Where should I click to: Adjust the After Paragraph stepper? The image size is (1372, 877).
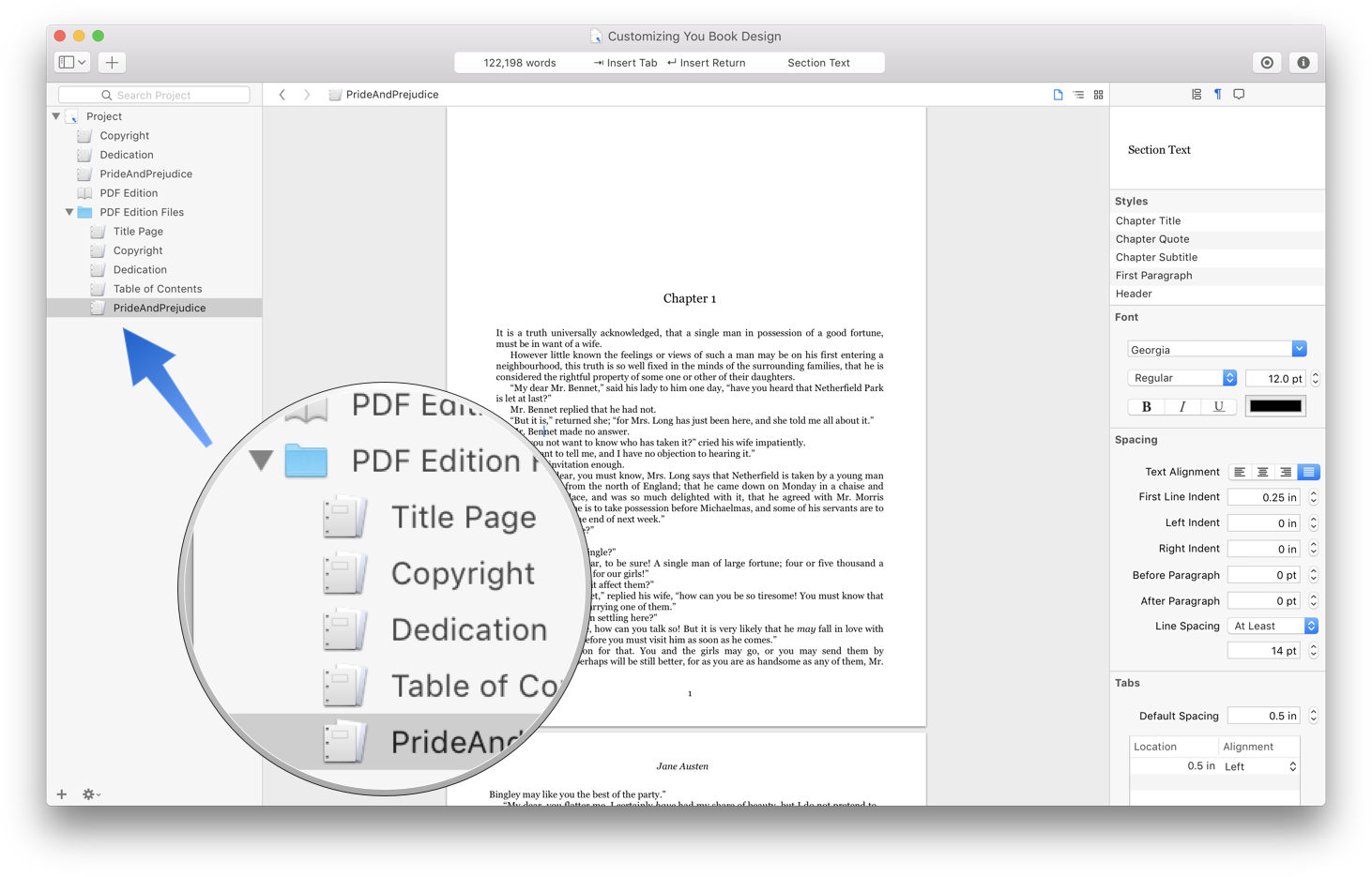(x=1313, y=601)
